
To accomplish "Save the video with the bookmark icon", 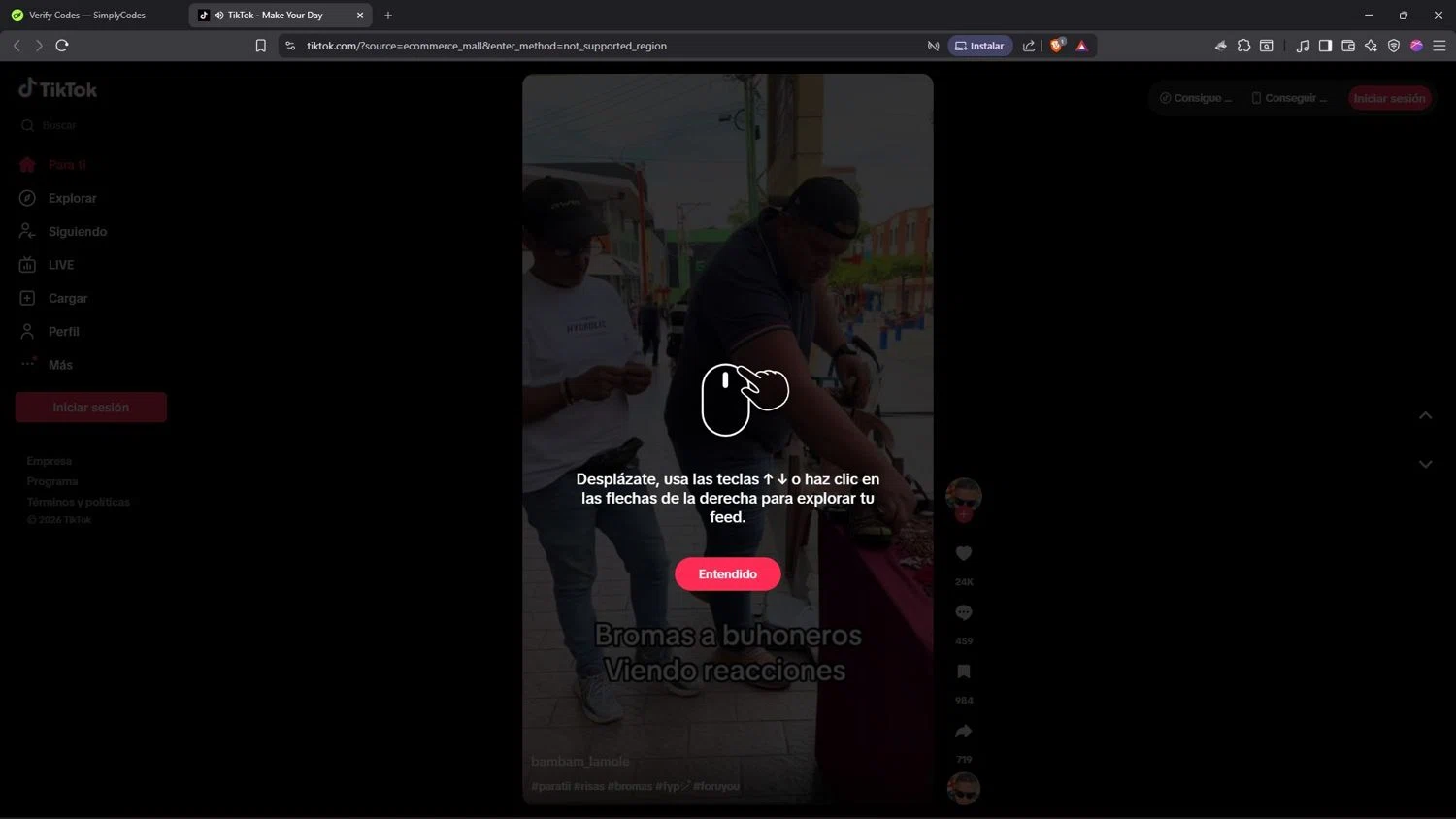I will [964, 672].
